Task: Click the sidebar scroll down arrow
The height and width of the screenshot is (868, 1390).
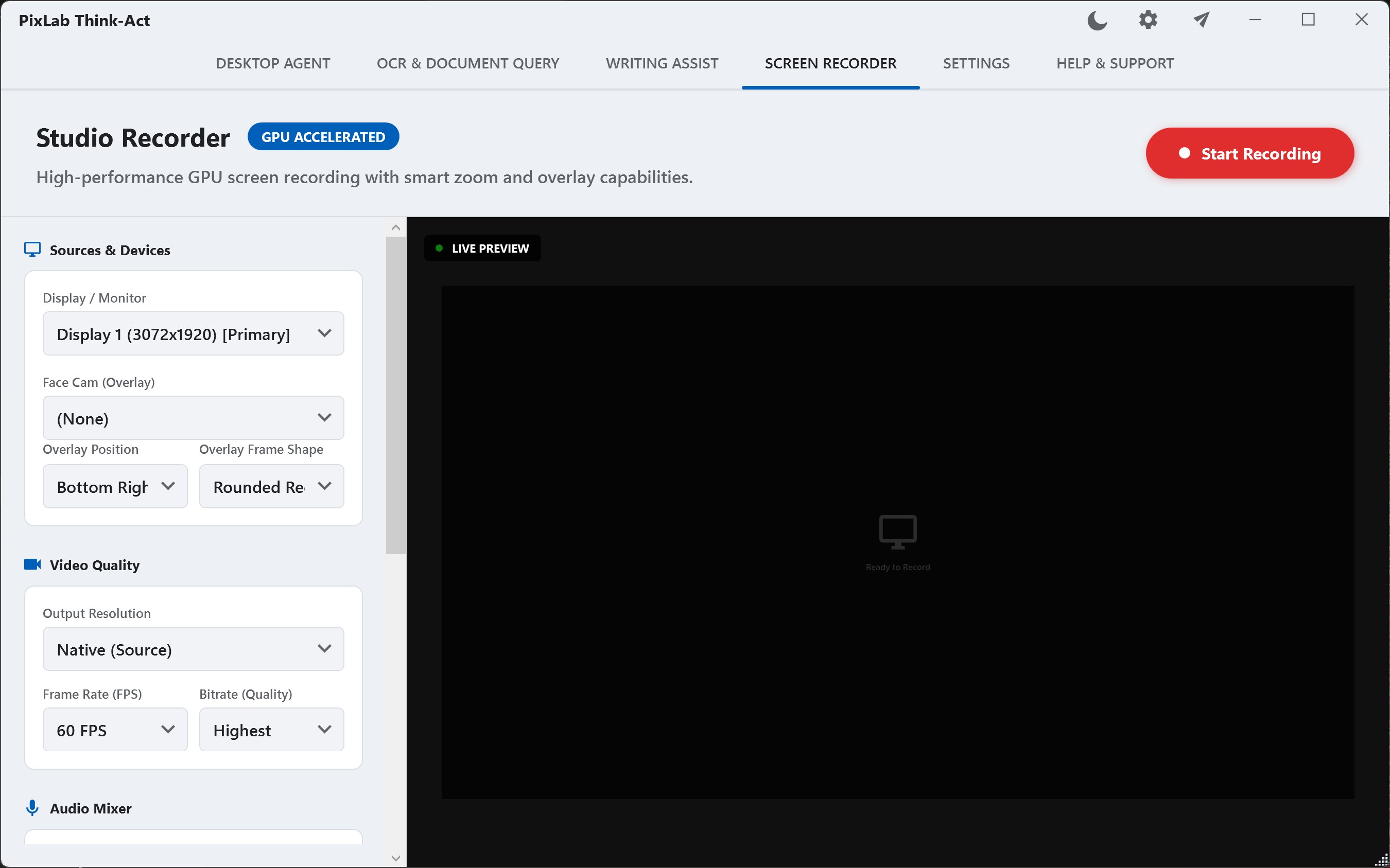Action: point(396,858)
